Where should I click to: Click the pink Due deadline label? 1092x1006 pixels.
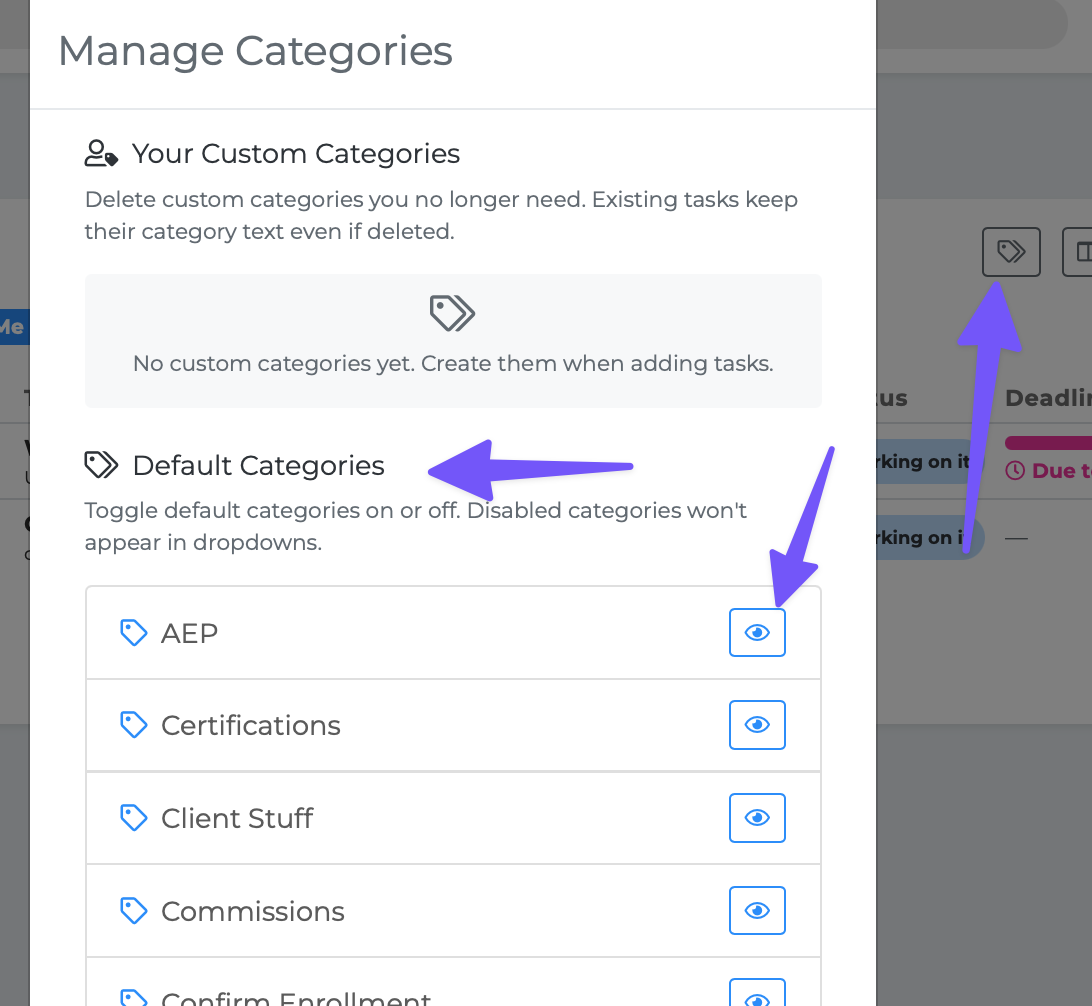(1050, 471)
